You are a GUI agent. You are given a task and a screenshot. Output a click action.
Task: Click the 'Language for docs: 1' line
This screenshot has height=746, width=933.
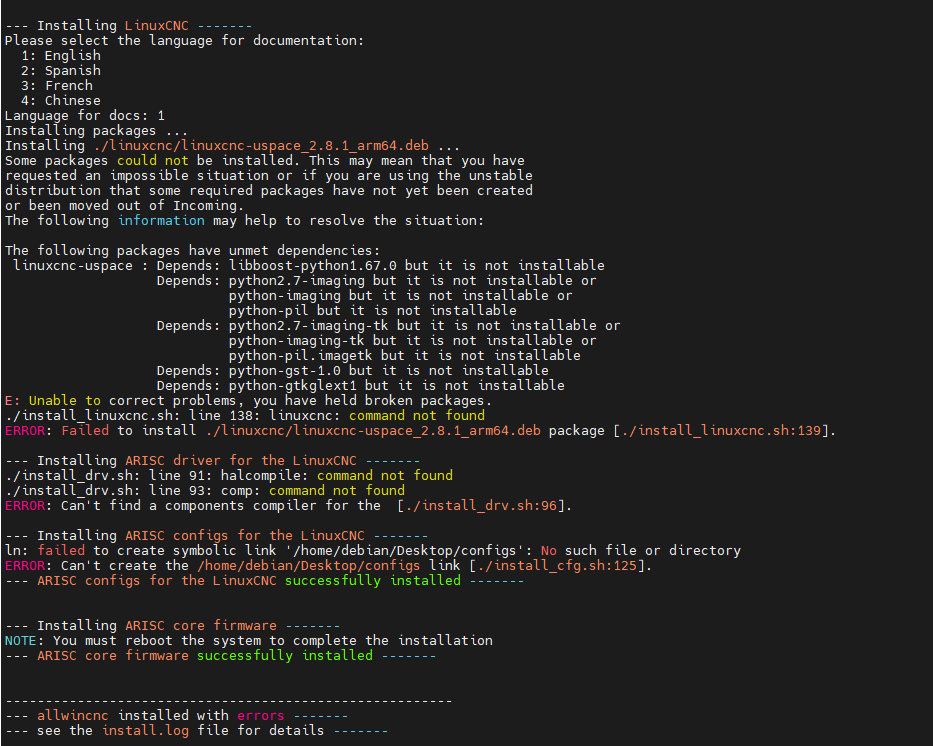click(x=85, y=115)
